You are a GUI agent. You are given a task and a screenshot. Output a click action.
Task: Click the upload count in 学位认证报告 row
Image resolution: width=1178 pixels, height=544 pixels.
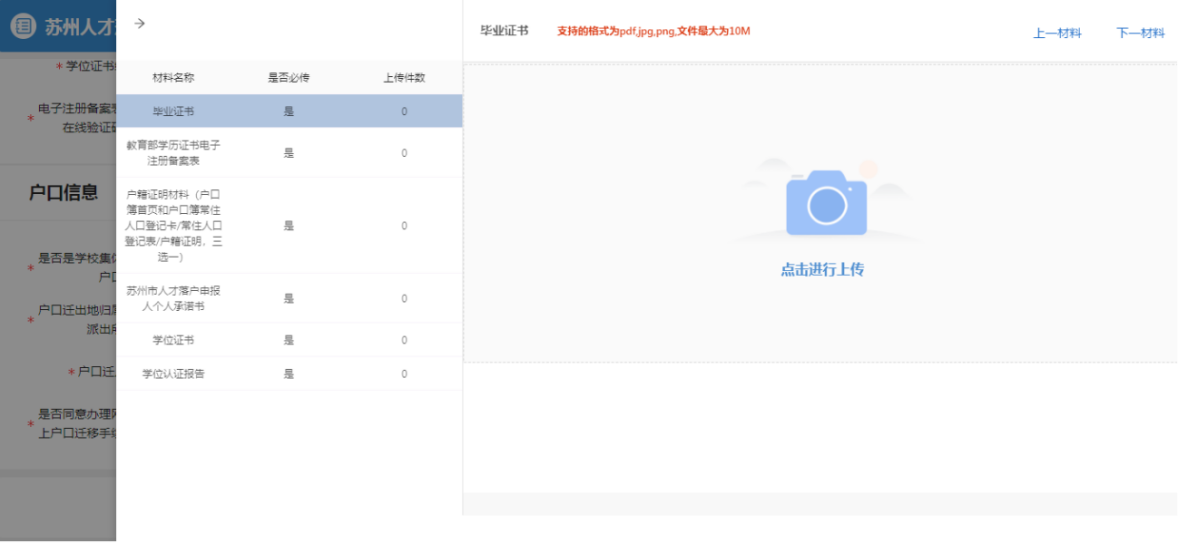[404, 374]
